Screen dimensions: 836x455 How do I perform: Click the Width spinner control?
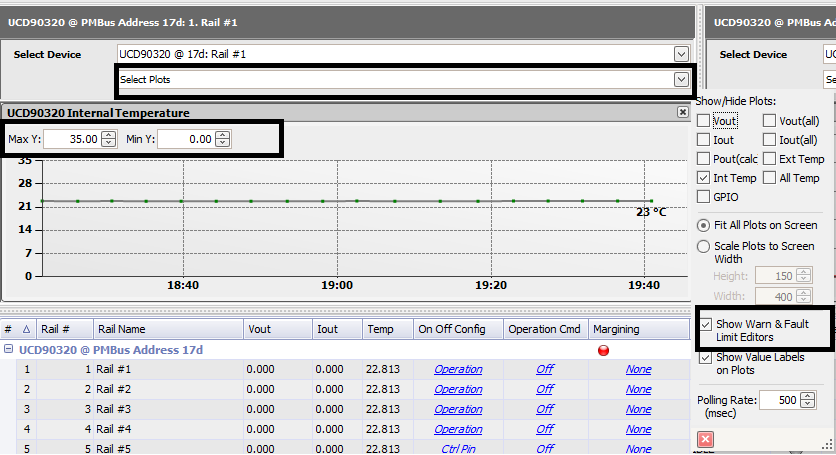pyautogui.click(x=803, y=296)
